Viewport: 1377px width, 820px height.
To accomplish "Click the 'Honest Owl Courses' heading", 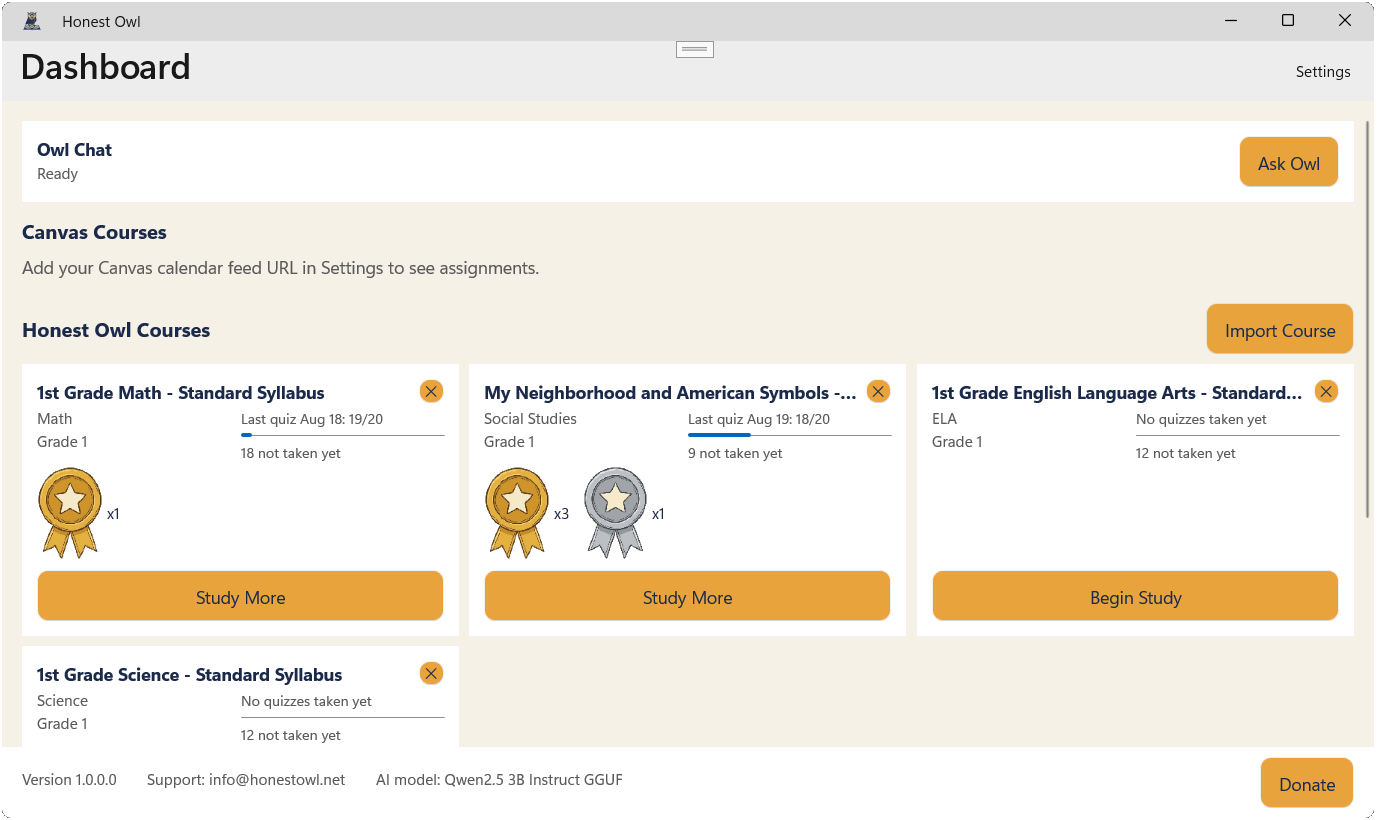I will (x=116, y=330).
